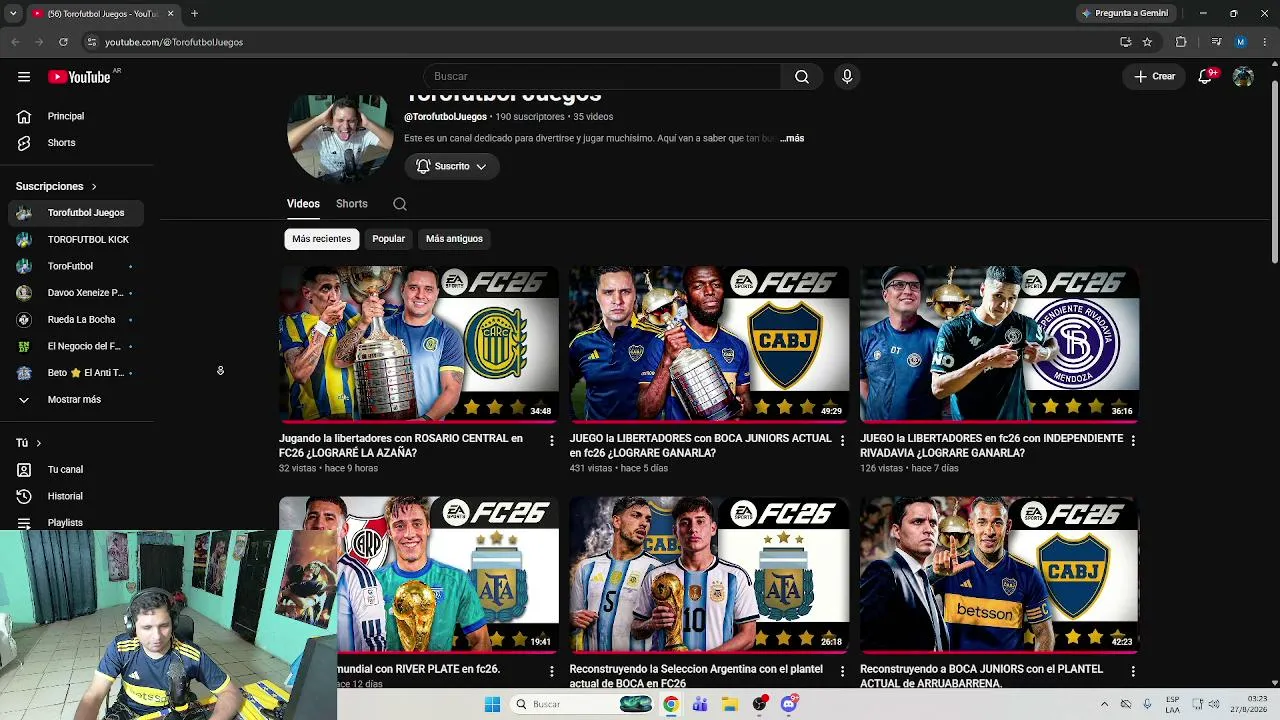Image resolution: width=1280 pixels, height=720 pixels.
Task: Open options for Seleccion Argentina video
Action: point(842,672)
